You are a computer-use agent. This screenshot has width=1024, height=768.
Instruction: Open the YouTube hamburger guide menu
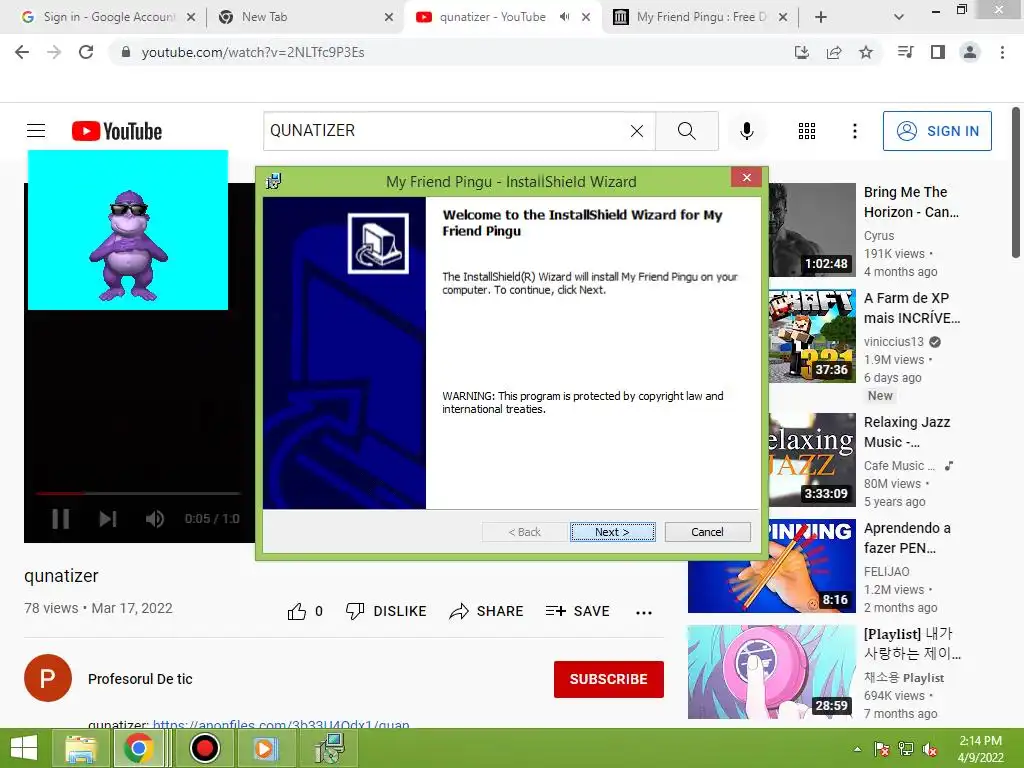(x=36, y=131)
